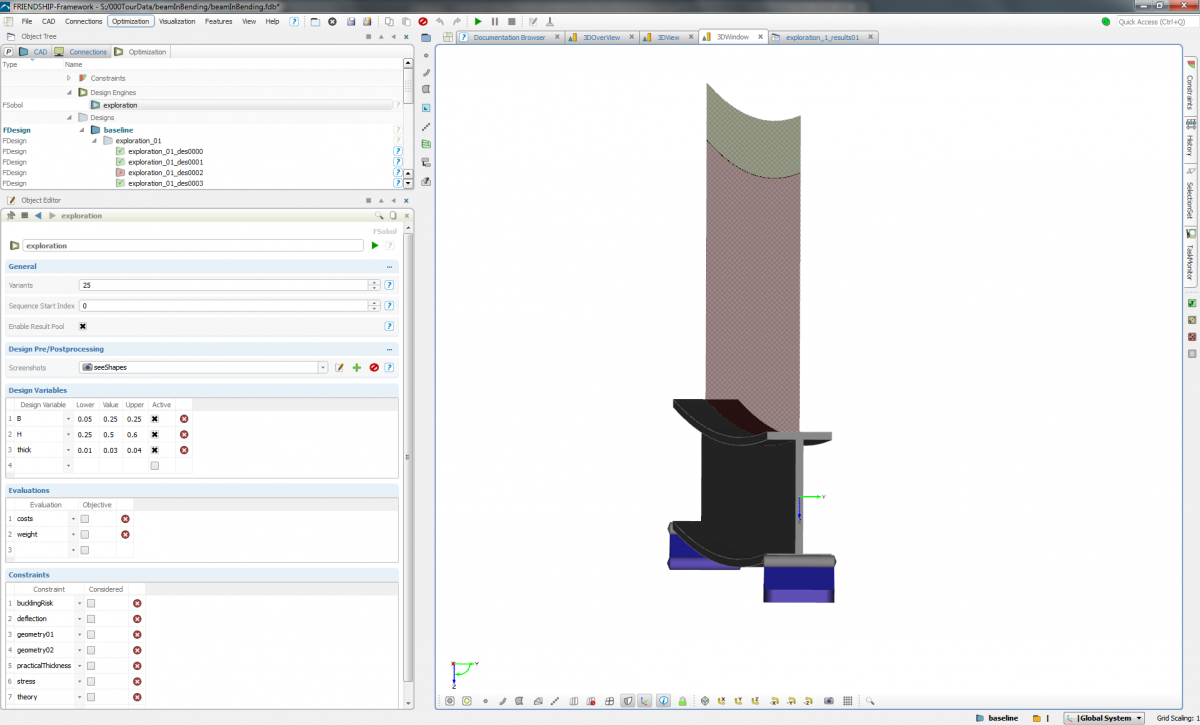Remove design variable thick with red X
The height and width of the screenshot is (725, 1200).
[184, 450]
